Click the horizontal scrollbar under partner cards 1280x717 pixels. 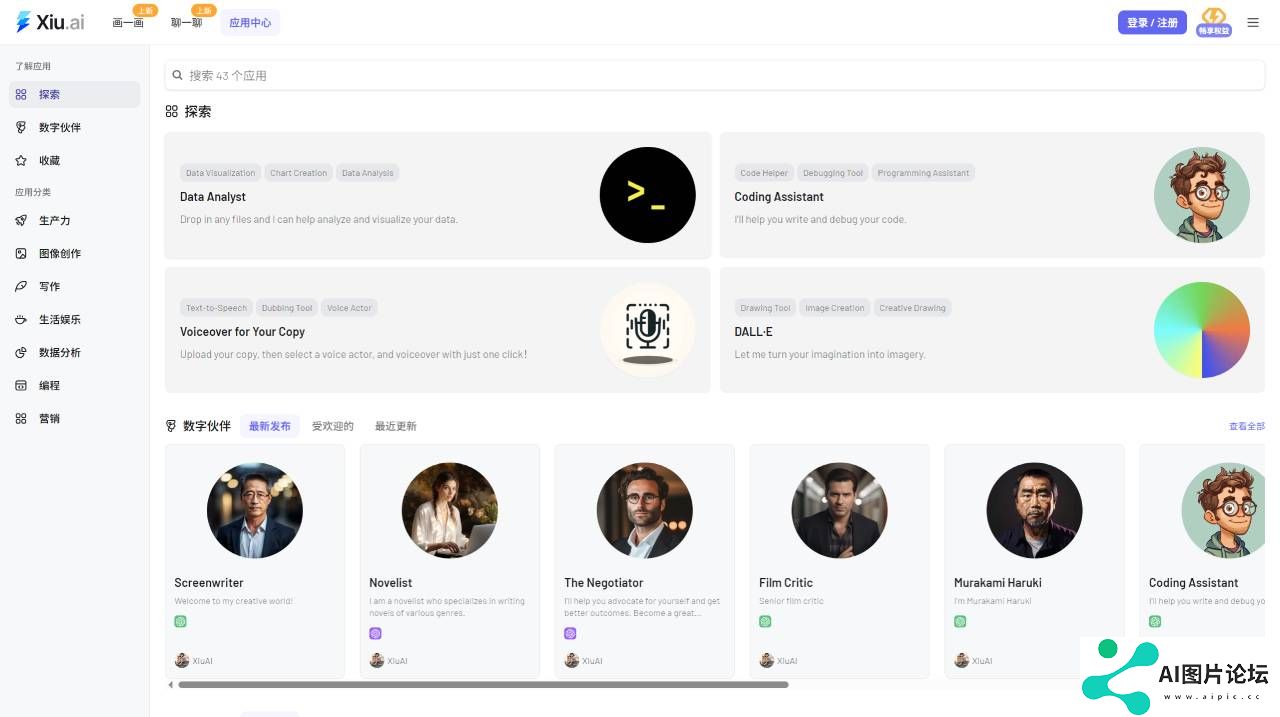(x=483, y=685)
